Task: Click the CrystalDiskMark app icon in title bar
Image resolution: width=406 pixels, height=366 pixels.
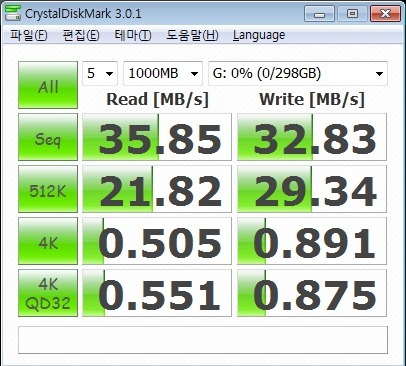Action: (12, 13)
